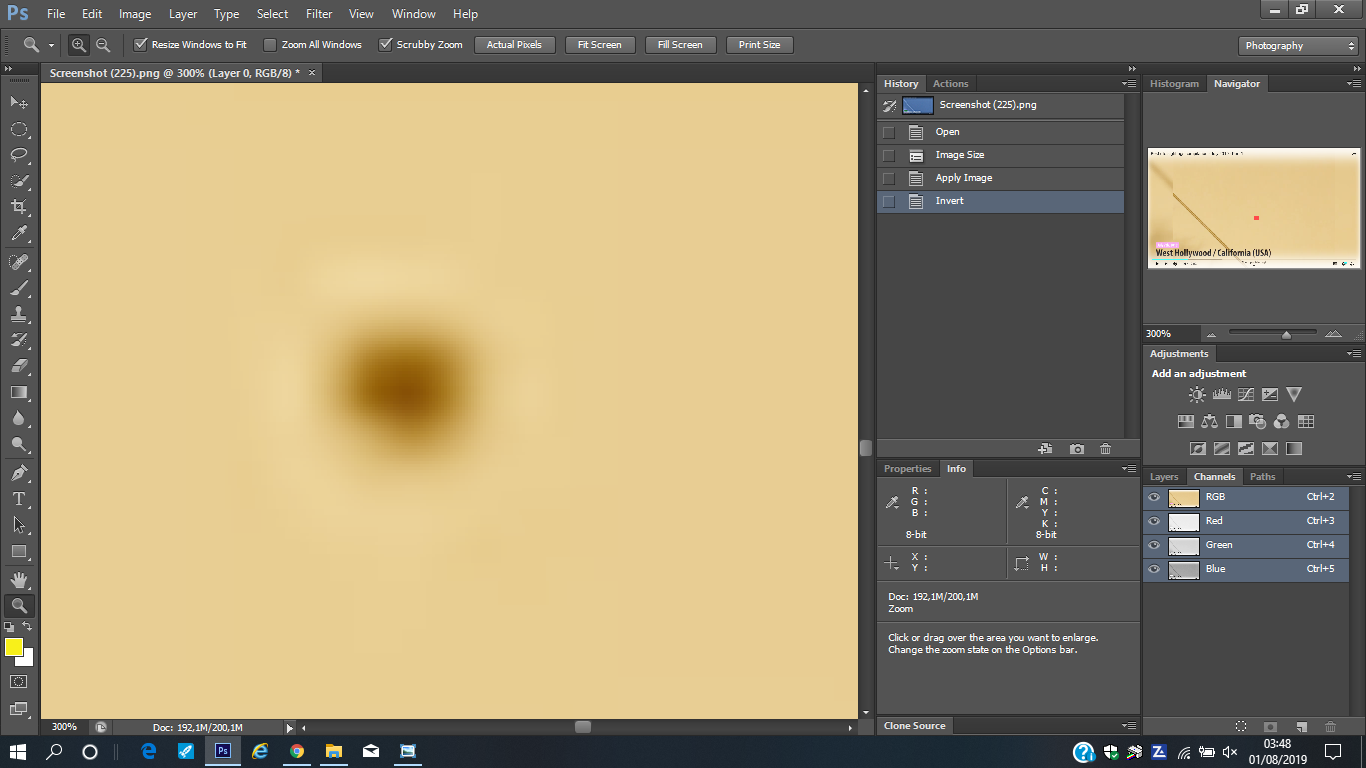Open the History panel options menu
The image size is (1366, 768).
click(x=1129, y=84)
